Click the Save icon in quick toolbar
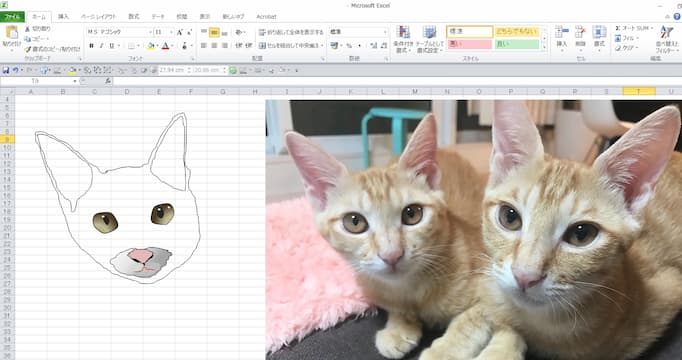 pos(6,70)
